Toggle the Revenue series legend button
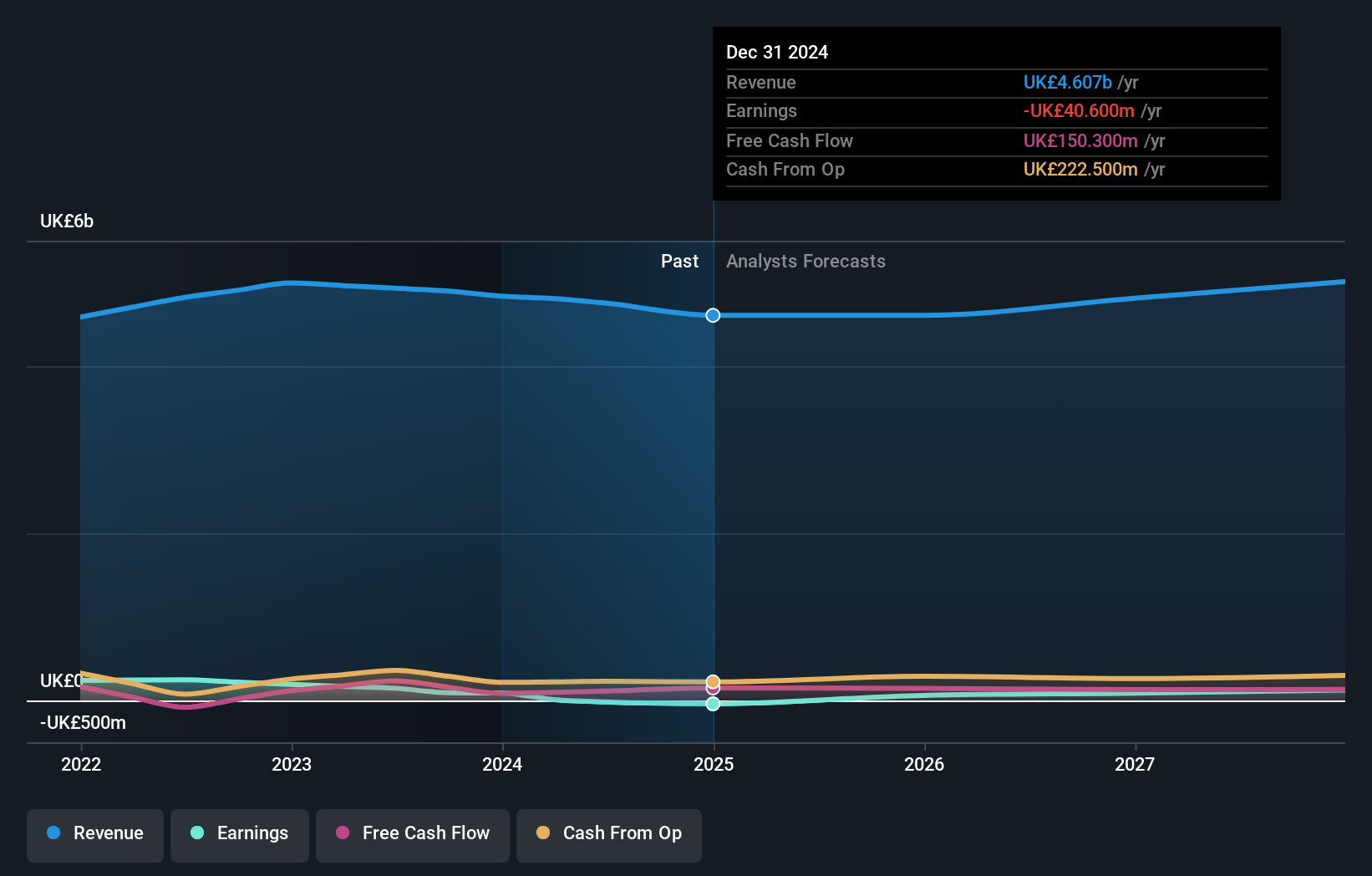 95,835
